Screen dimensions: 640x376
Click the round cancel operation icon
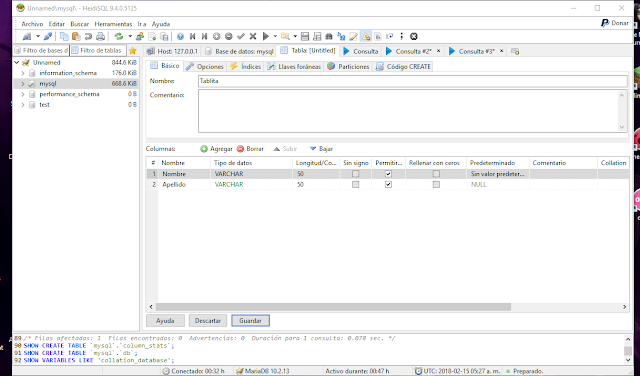[x=414, y=36]
